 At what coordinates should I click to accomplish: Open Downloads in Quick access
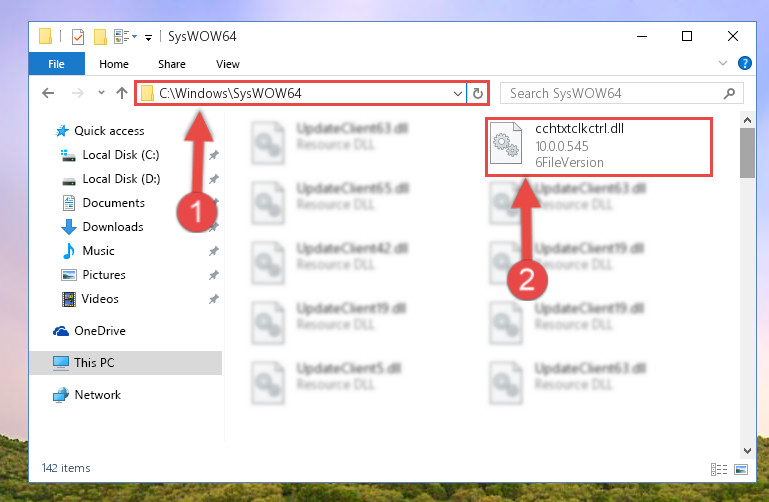pyautogui.click(x=113, y=226)
